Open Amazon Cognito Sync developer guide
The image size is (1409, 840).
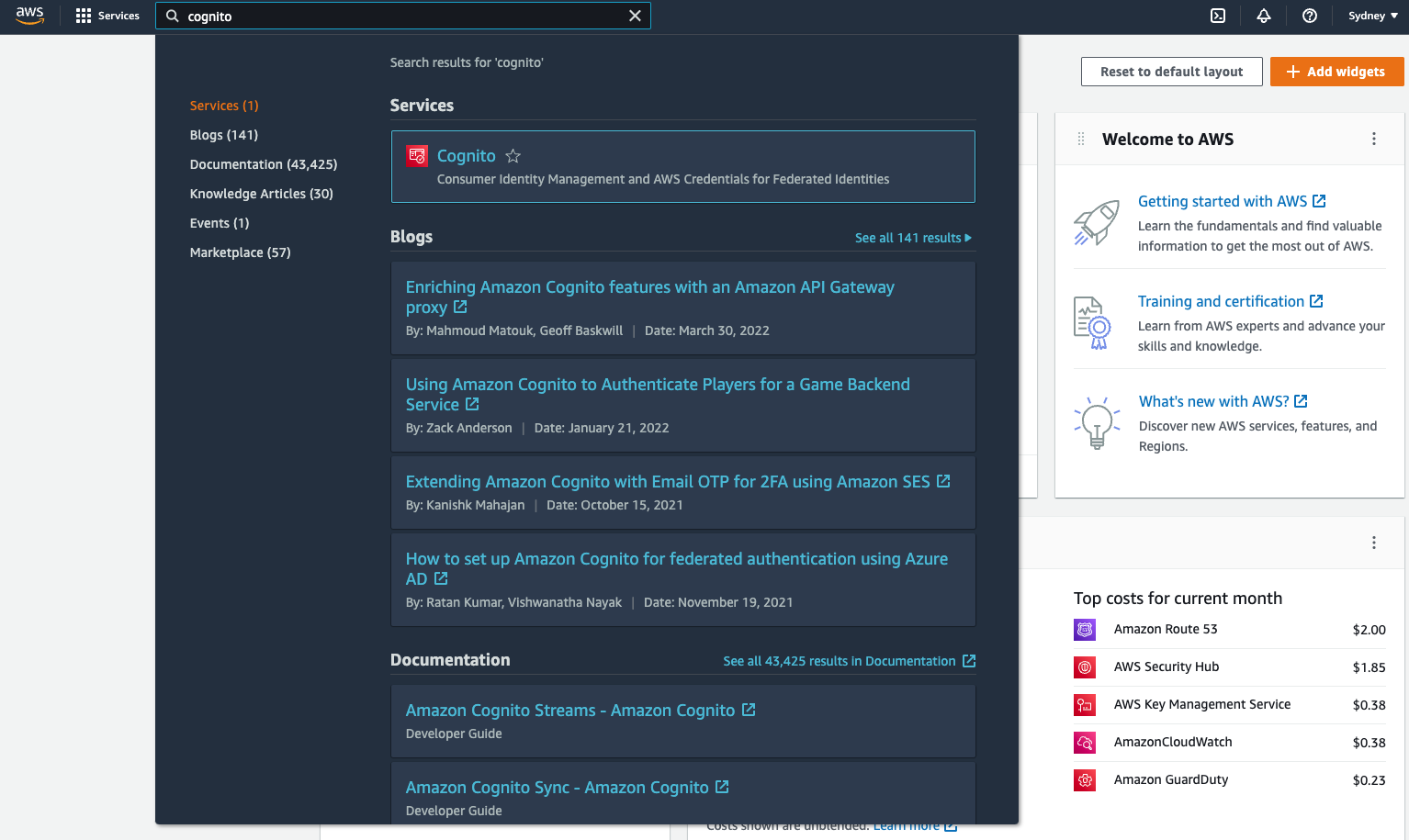pyautogui.click(x=558, y=788)
